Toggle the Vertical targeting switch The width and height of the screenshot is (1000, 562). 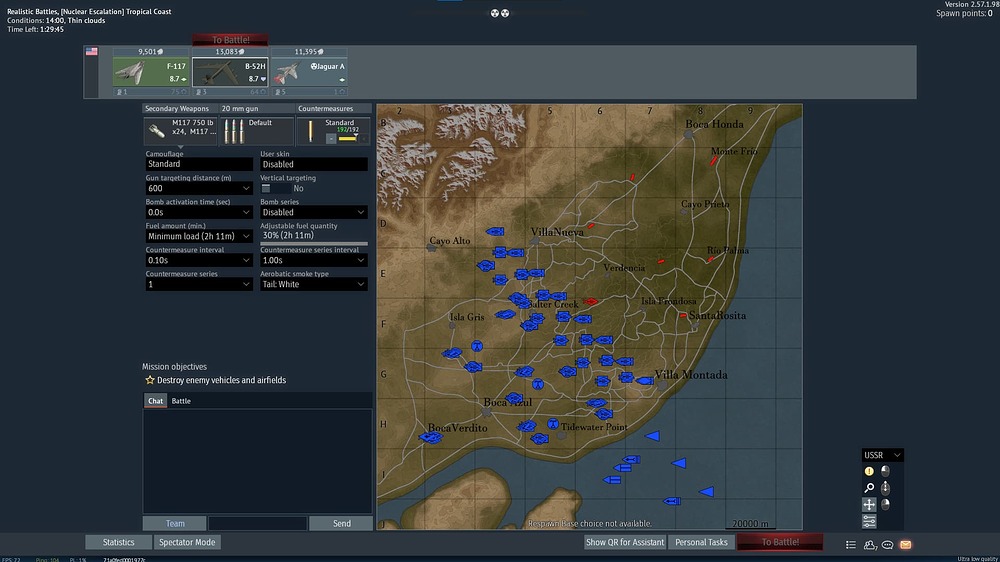tap(275, 188)
